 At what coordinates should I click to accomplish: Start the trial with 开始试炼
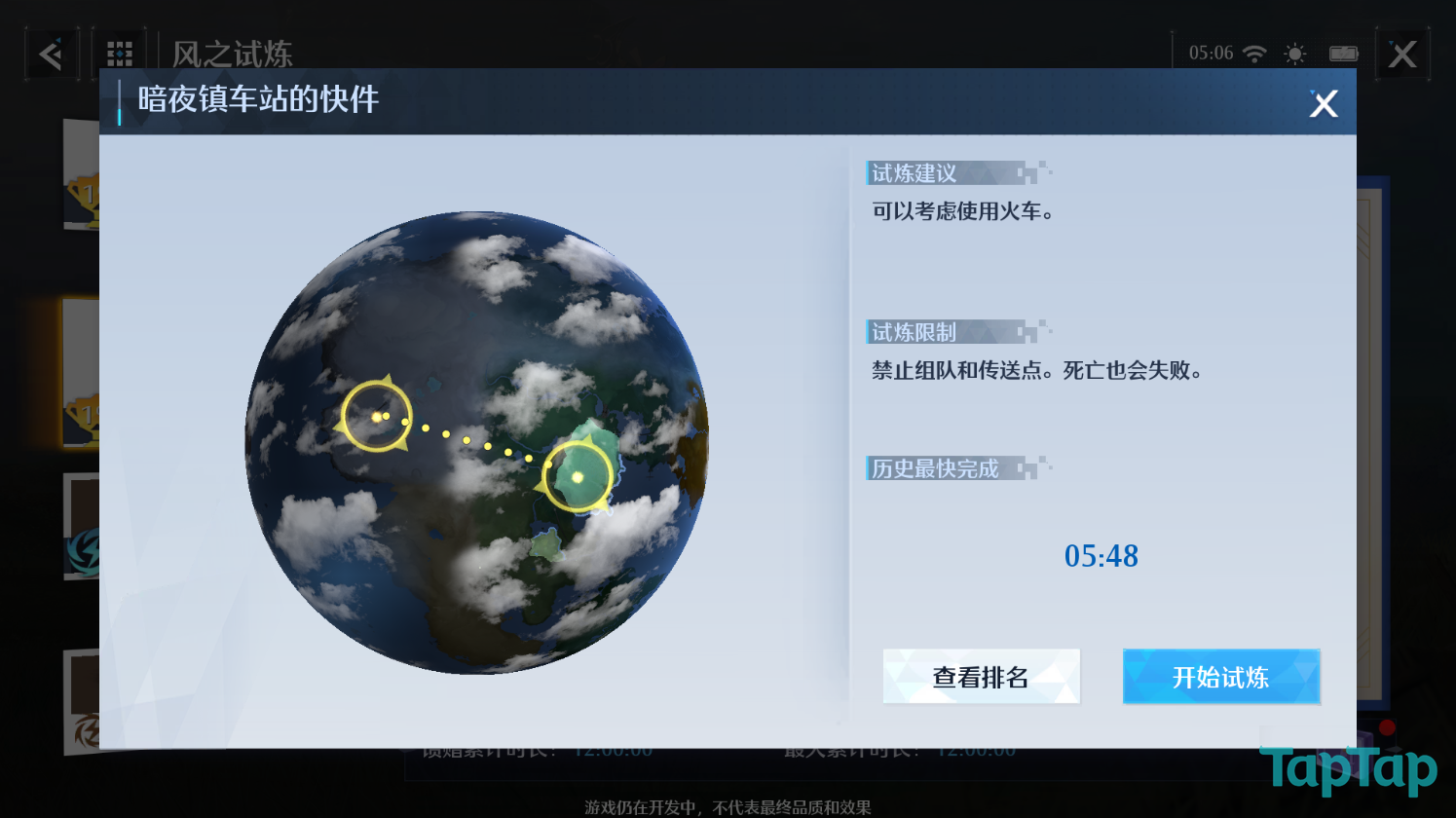(x=1221, y=677)
